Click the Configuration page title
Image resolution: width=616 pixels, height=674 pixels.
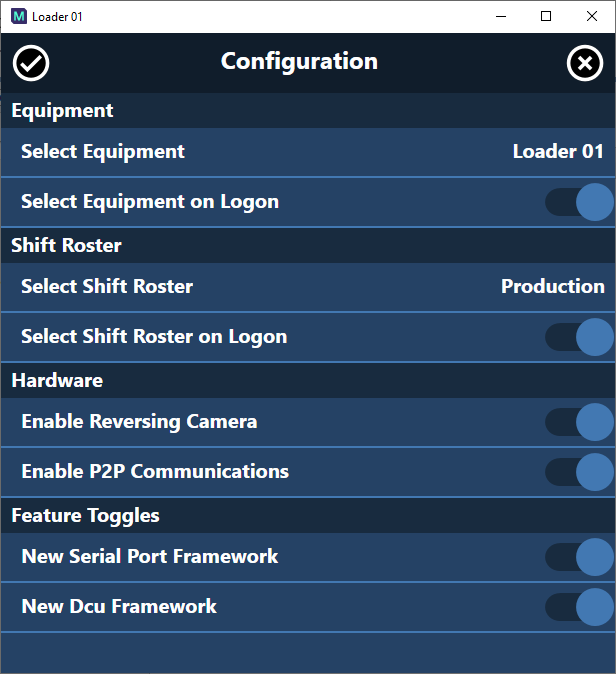click(299, 62)
